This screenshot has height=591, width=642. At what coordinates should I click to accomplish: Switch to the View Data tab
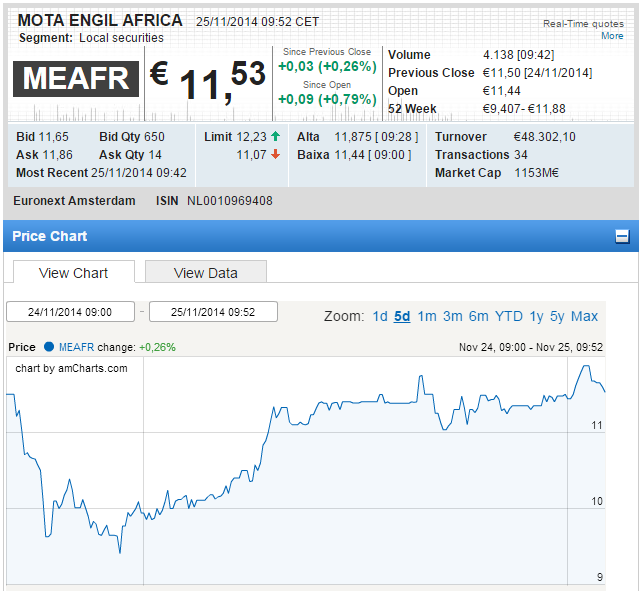[206, 272]
